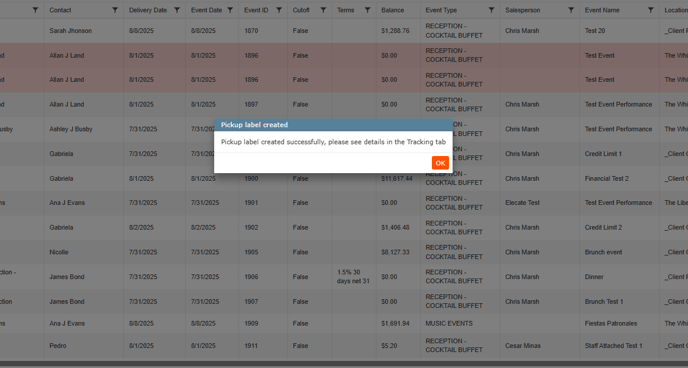Open the Event Name column filter icon
688x368 pixels.
[x=651, y=10]
